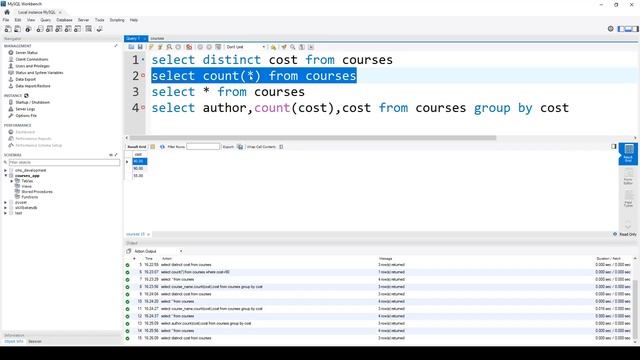The height and width of the screenshot is (360, 640).
Task: Save script icon in query editor toolbar
Action: point(140,47)
